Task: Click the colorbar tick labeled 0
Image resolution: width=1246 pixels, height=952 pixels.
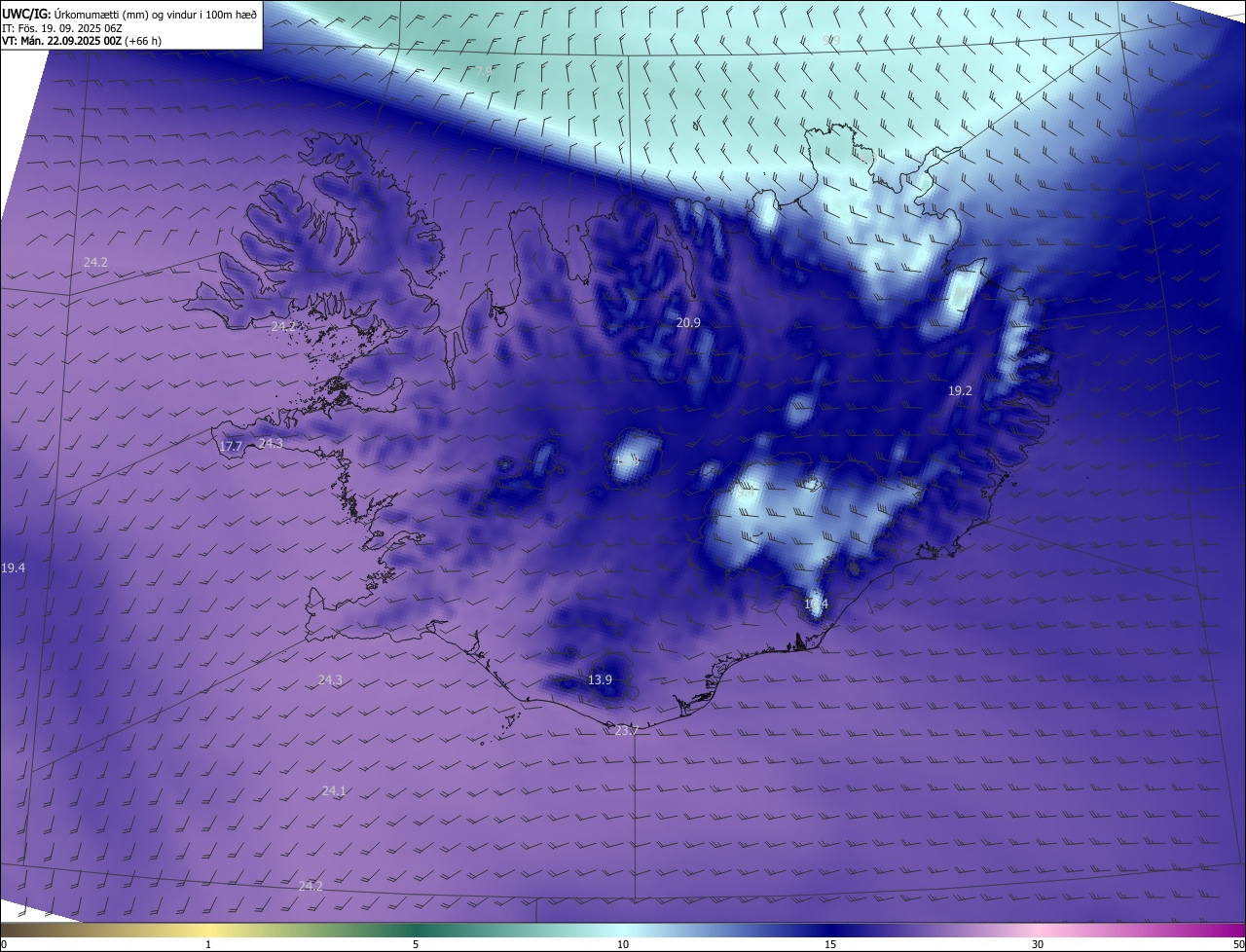Action: 4,944
